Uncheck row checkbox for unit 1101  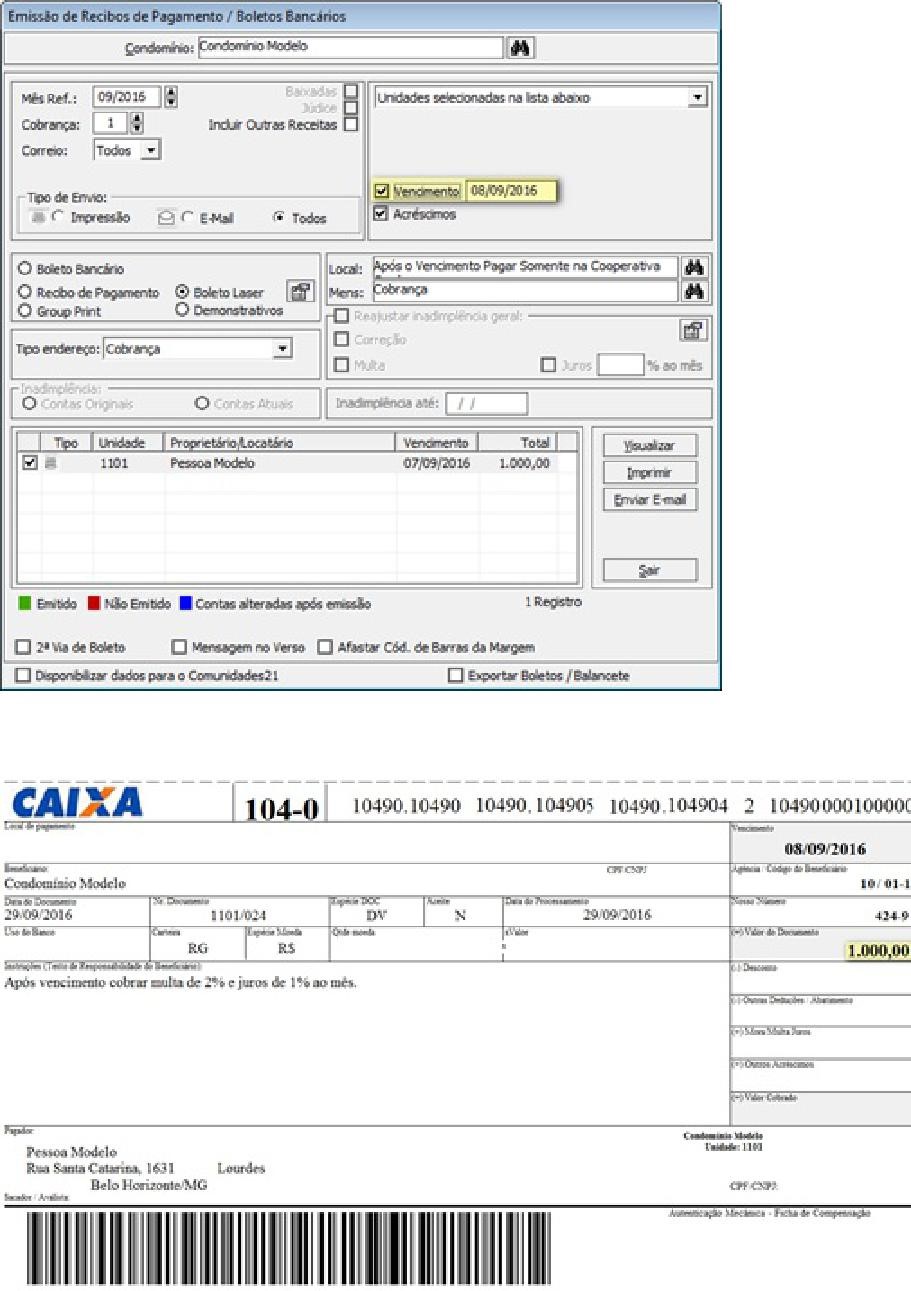(x=29, y=463)
